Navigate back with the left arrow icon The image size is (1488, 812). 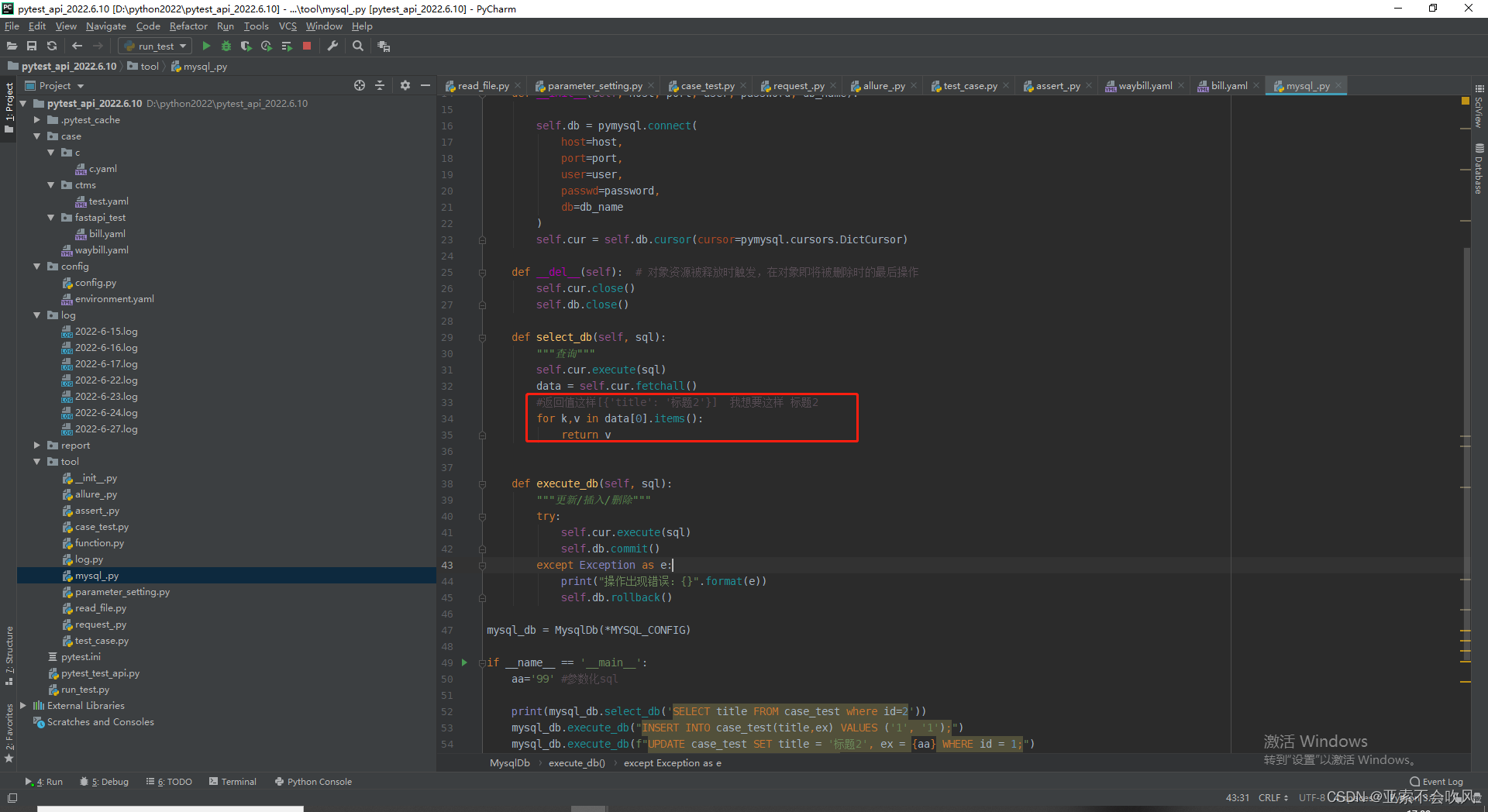(x=77, y=46)
